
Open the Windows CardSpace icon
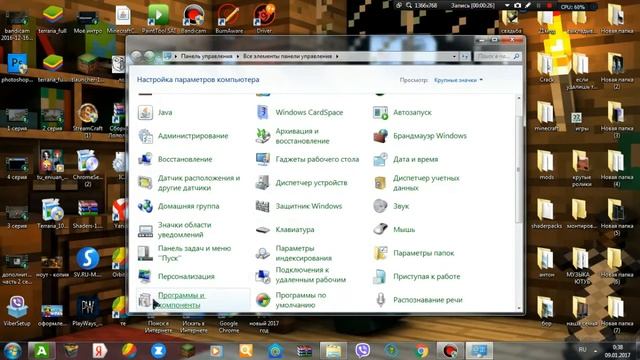(x=262, y=112)
